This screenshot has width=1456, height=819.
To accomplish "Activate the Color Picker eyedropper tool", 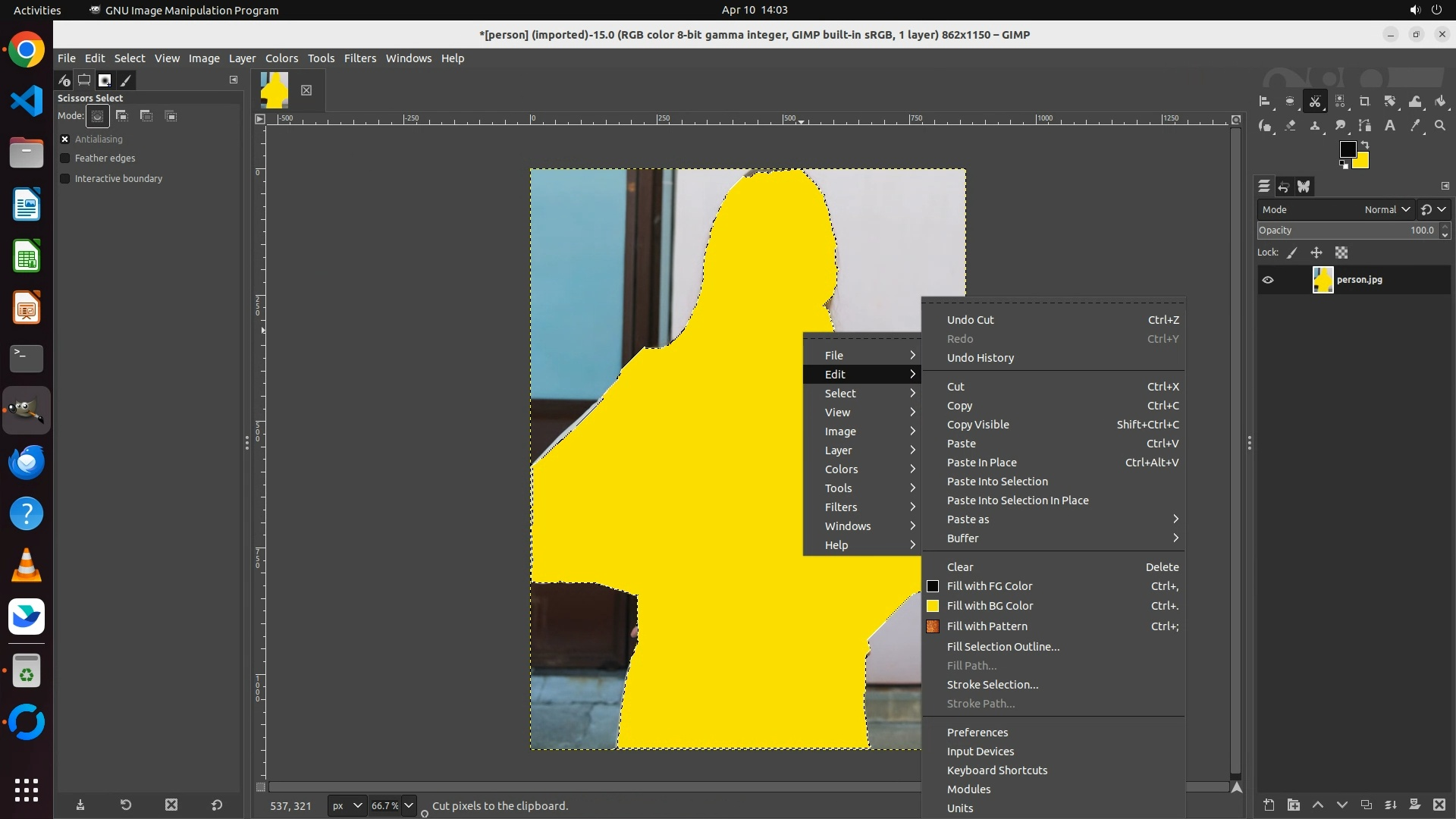I will click(x=1415, y=126).
